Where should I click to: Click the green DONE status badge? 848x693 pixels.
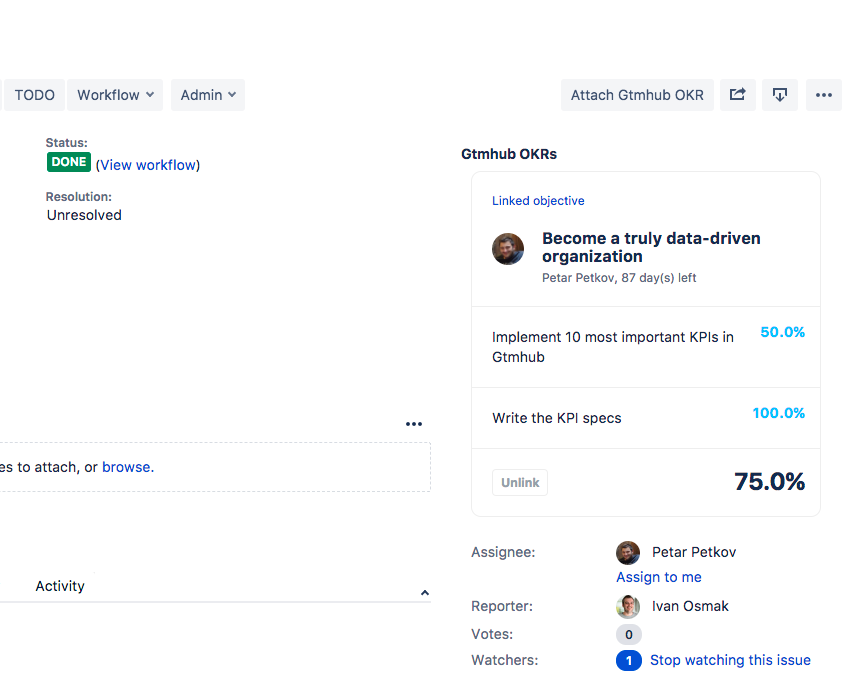coord(69,162)
